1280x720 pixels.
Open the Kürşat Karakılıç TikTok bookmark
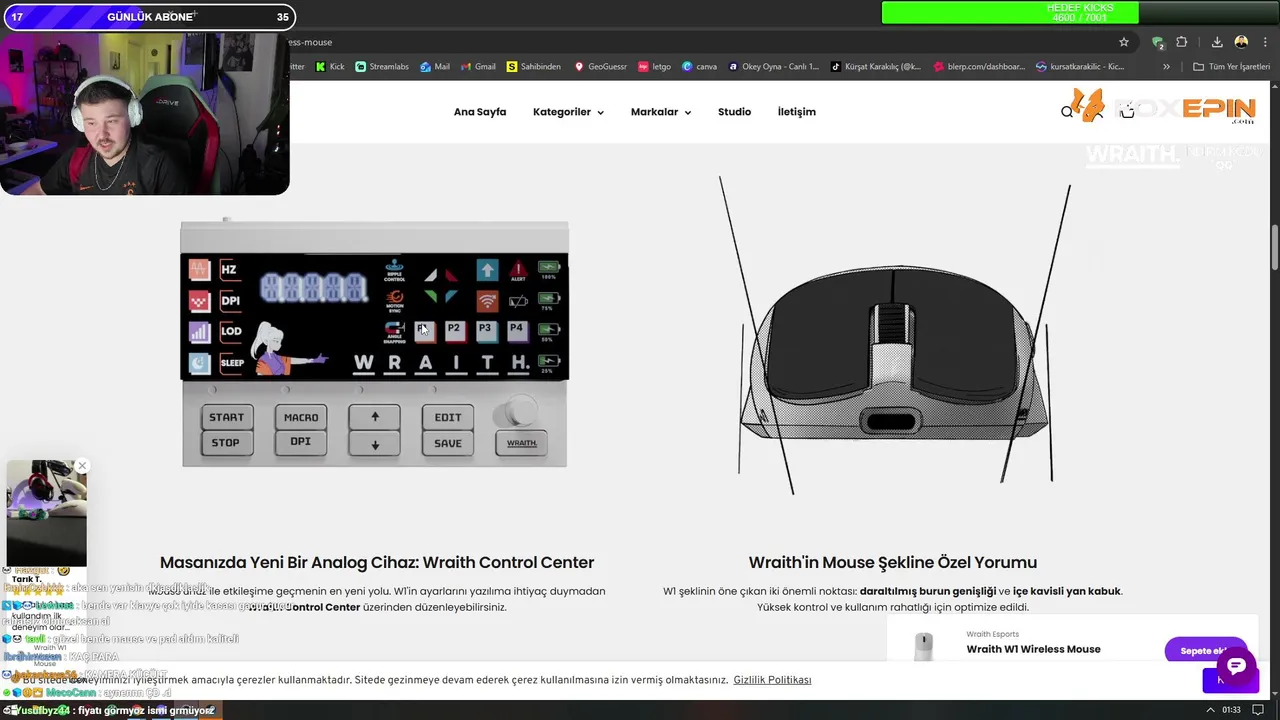tap(876, 67)
